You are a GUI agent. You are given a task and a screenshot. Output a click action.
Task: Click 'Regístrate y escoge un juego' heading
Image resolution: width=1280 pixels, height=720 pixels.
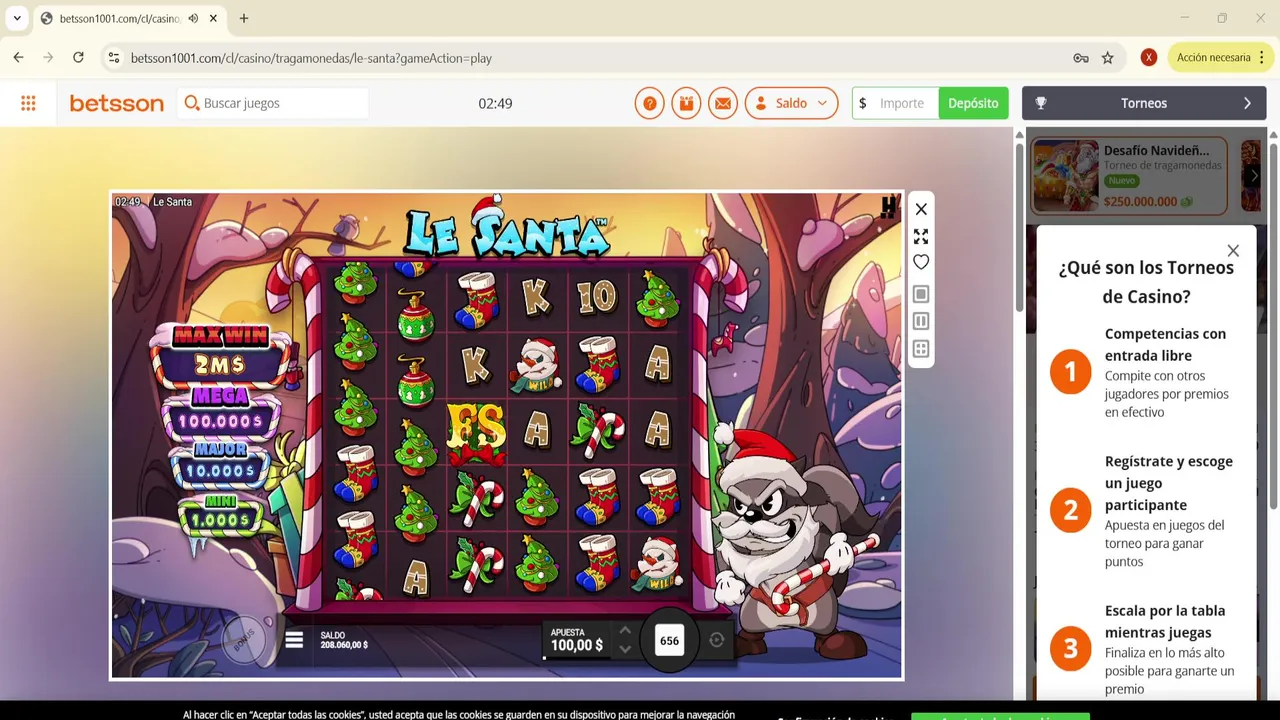[x=1168, y=483]
